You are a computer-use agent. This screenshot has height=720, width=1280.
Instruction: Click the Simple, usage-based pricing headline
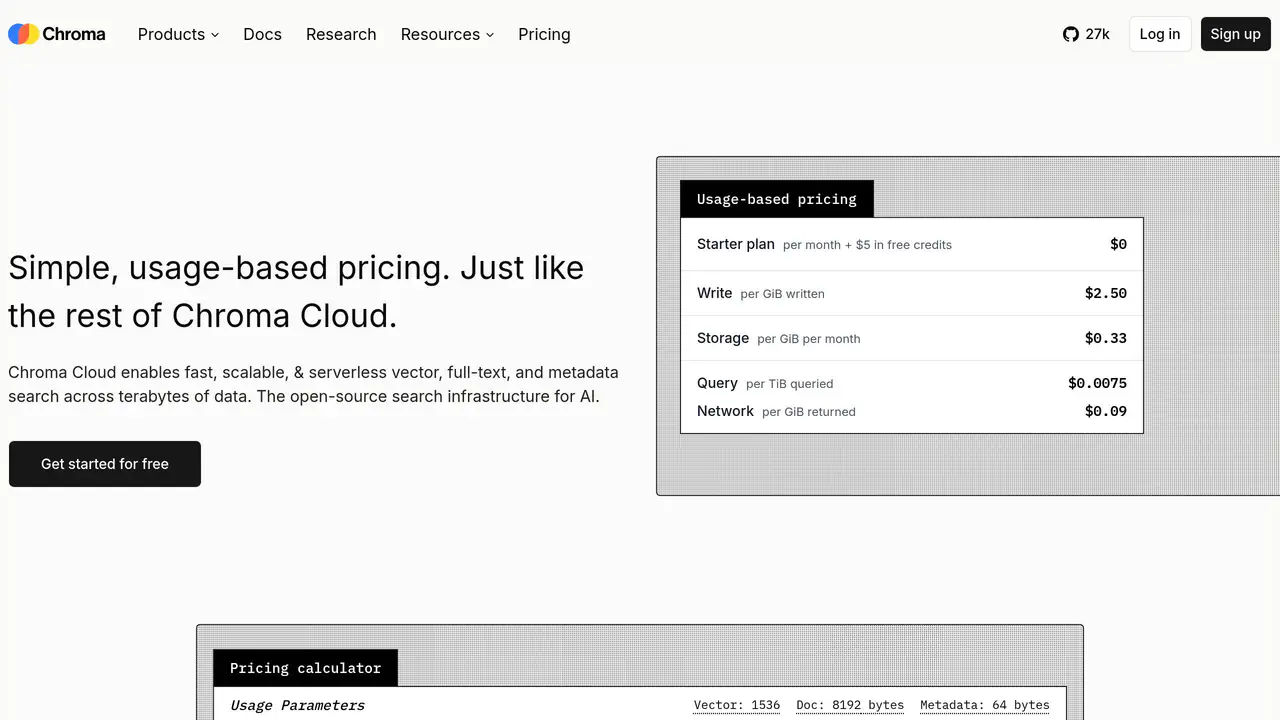296,291
